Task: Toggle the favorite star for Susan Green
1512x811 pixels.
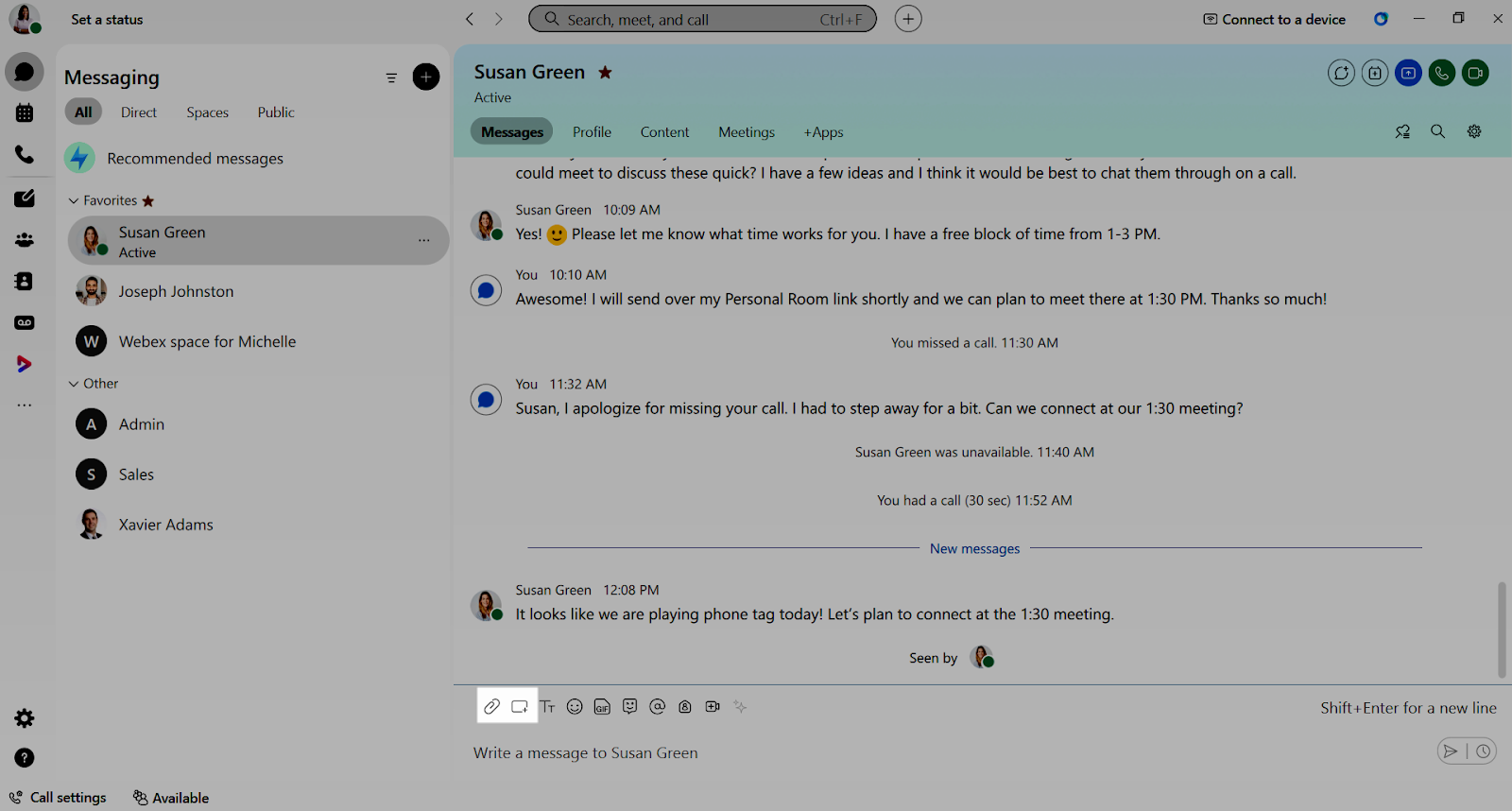Action: pyautogui.click(x=605, y=72)
